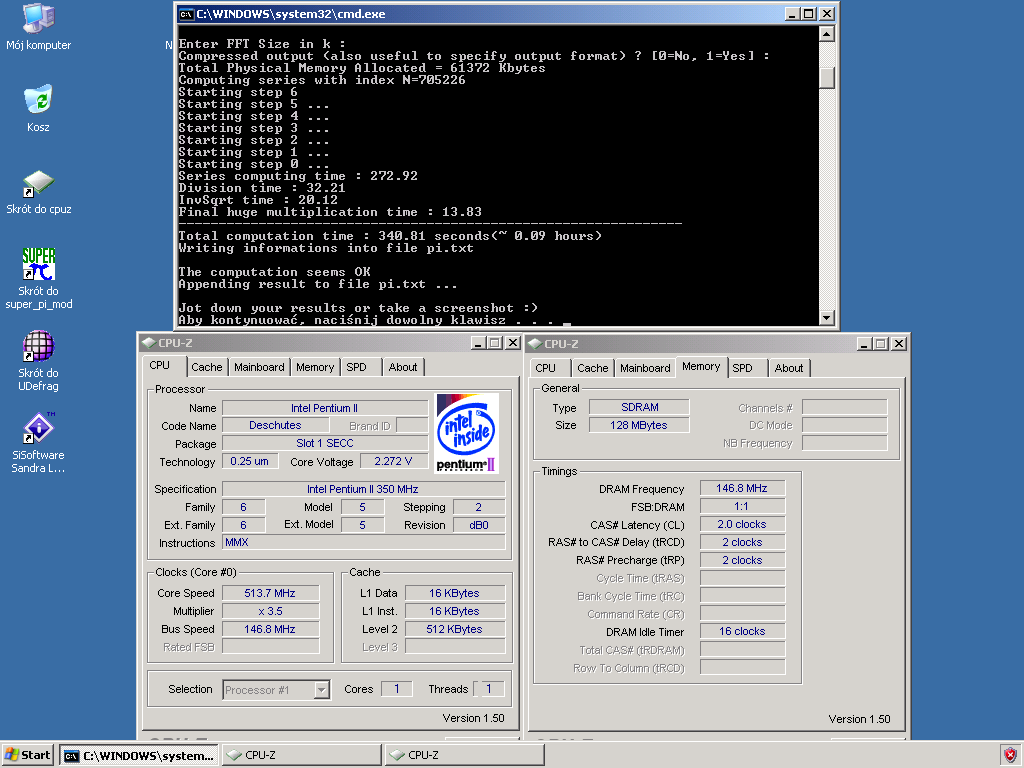Click the Threads count field

pyautogui.click(x=488, y=688)
